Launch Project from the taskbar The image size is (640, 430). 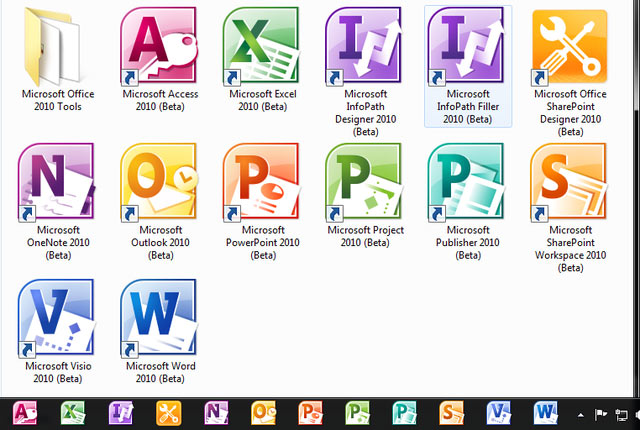358,413
